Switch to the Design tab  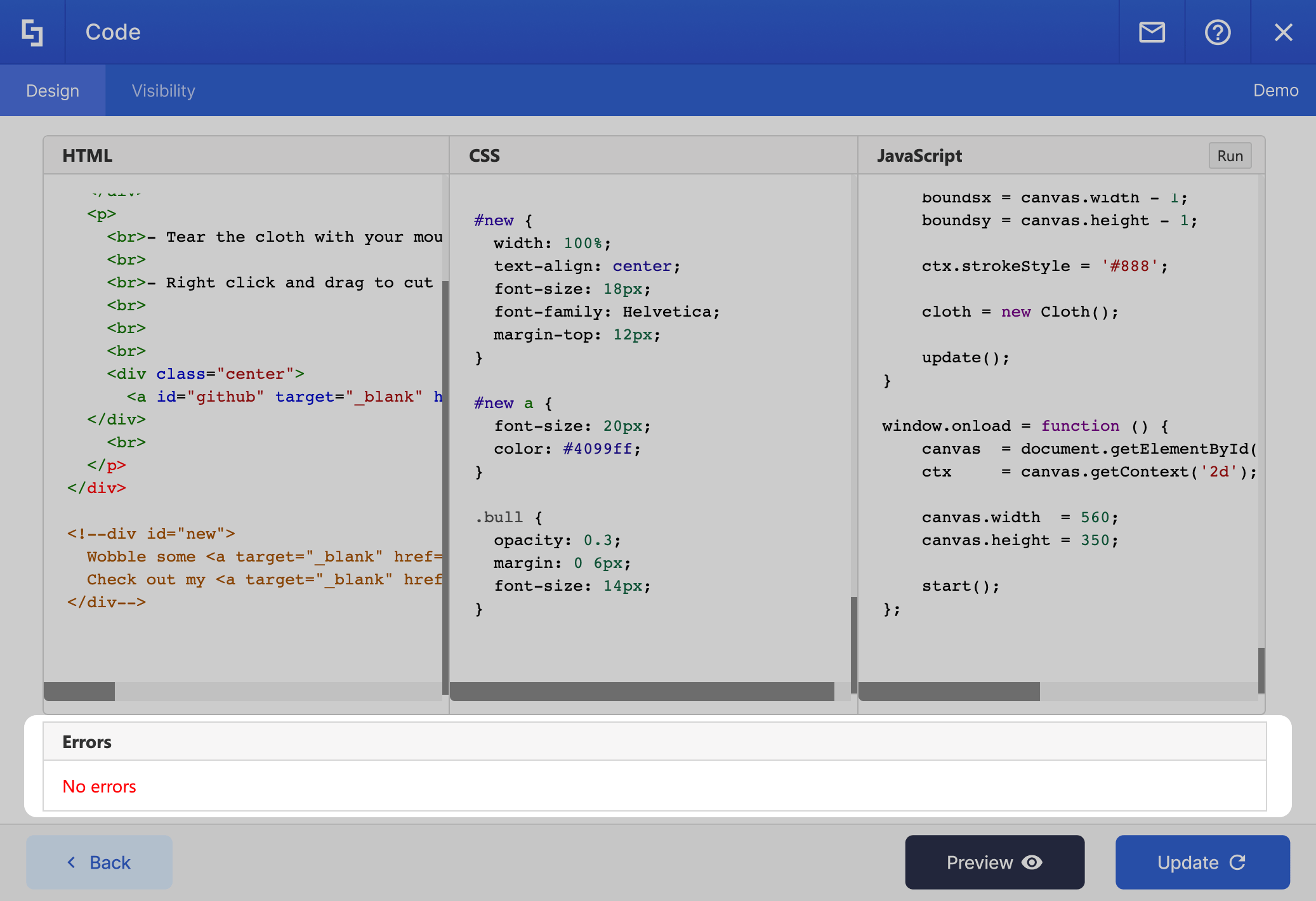pyautogui.click(x=53, y=91)
